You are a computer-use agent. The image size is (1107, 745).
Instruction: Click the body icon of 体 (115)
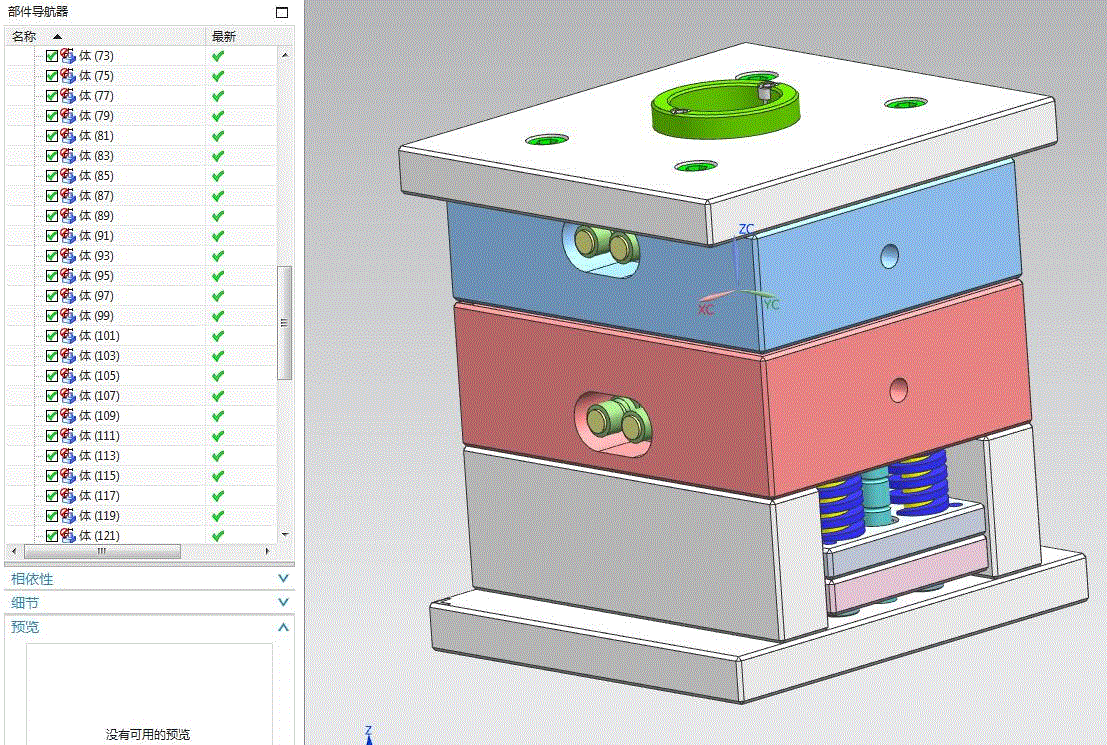pyautogui.click(x=68, y=476)
